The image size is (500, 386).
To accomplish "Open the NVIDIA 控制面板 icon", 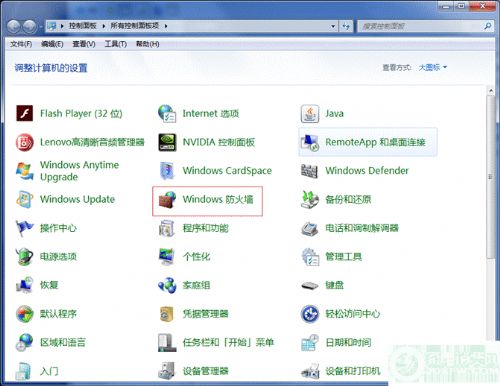I will coord(167,142).
